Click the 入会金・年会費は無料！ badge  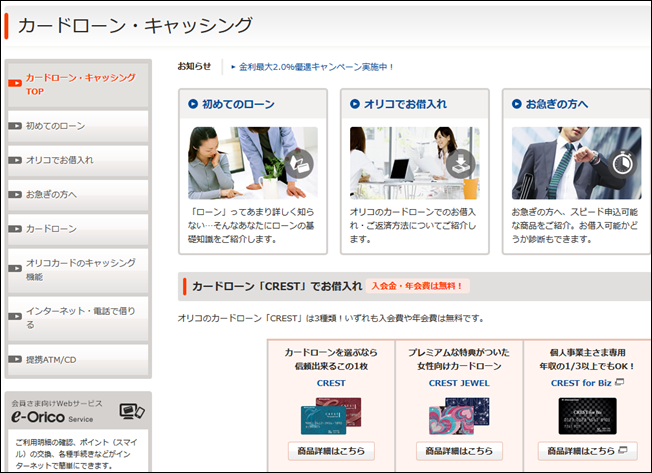tap(417, 286)
